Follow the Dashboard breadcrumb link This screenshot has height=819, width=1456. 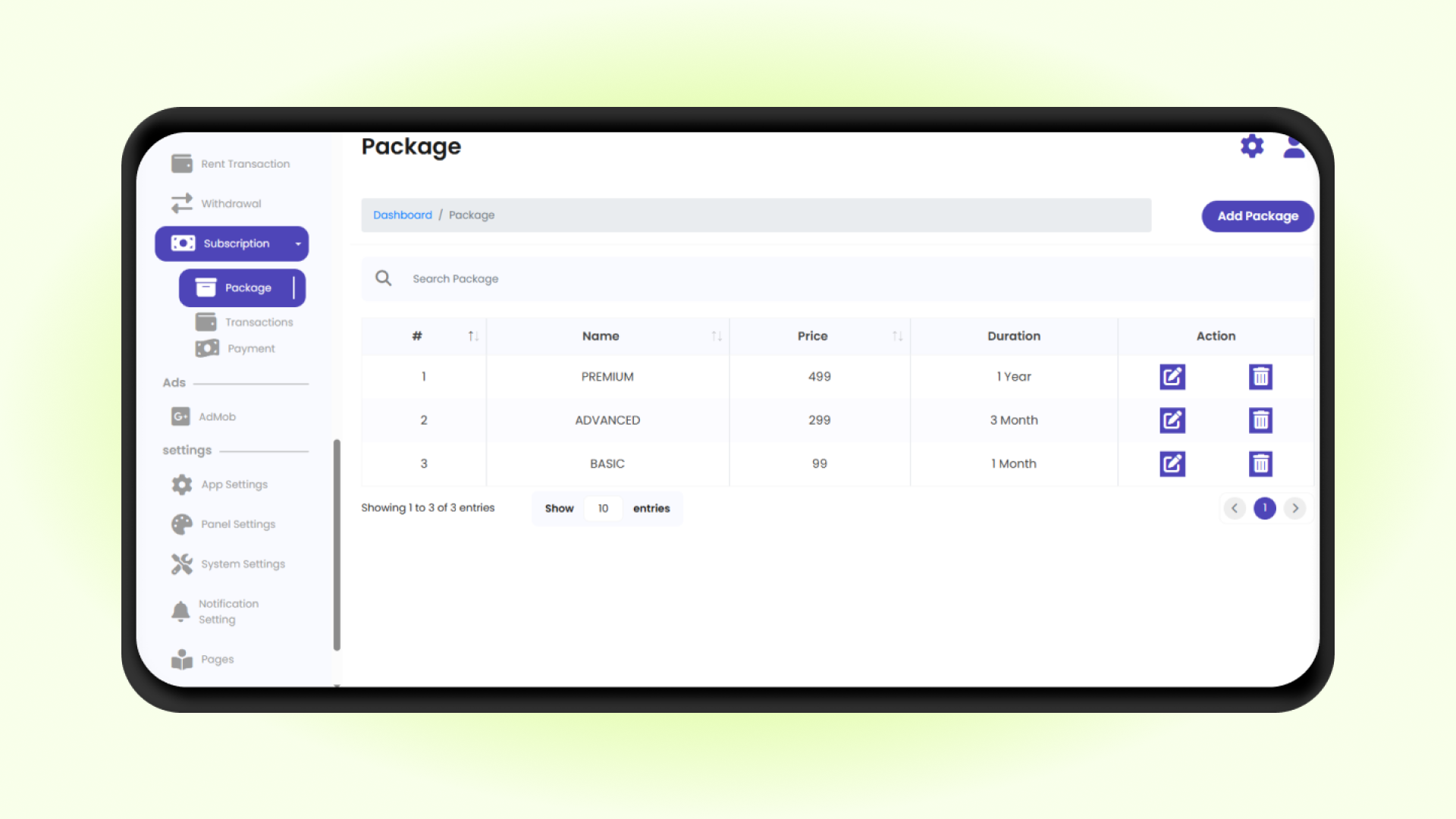[x=402, y=215]
